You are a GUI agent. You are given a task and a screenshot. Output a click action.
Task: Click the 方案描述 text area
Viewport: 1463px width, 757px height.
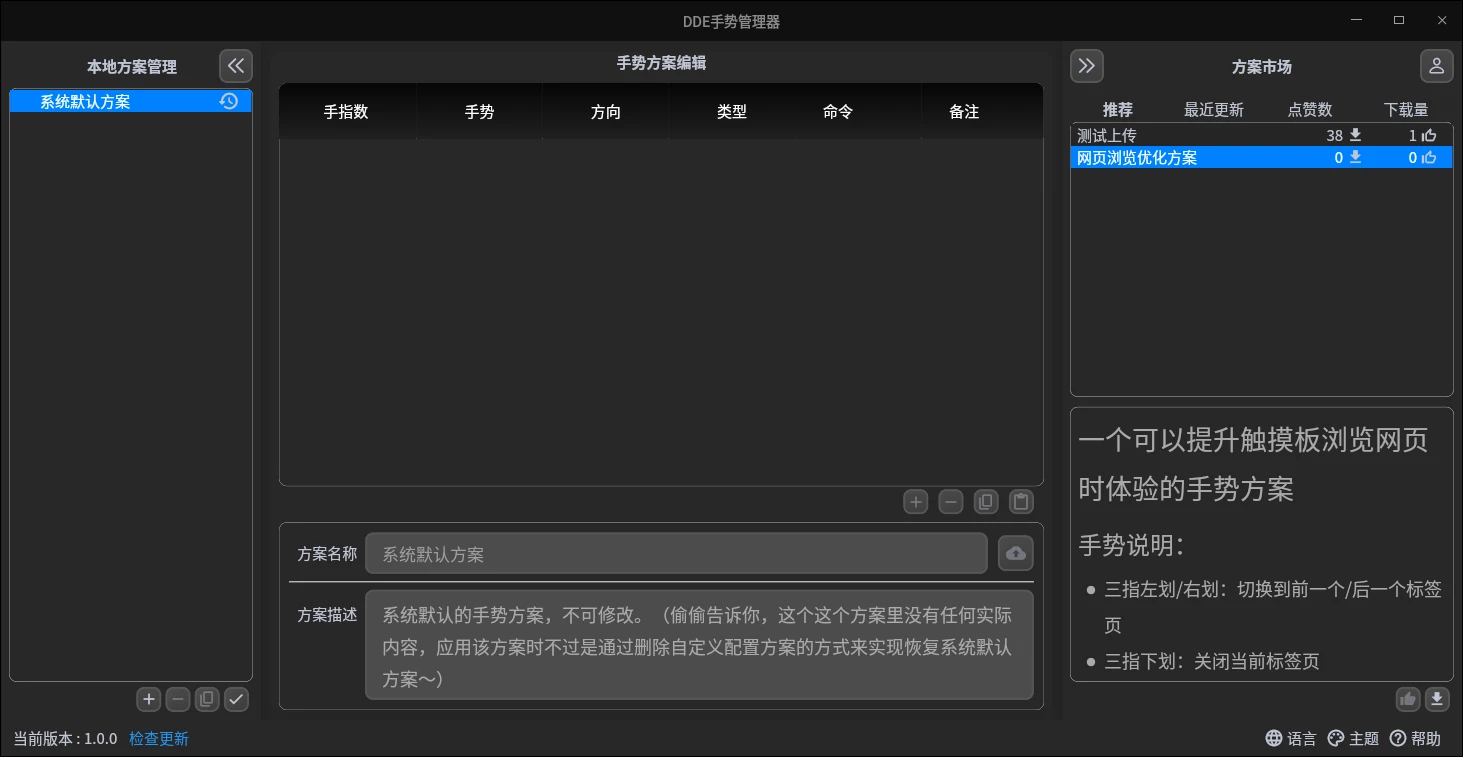699,645
